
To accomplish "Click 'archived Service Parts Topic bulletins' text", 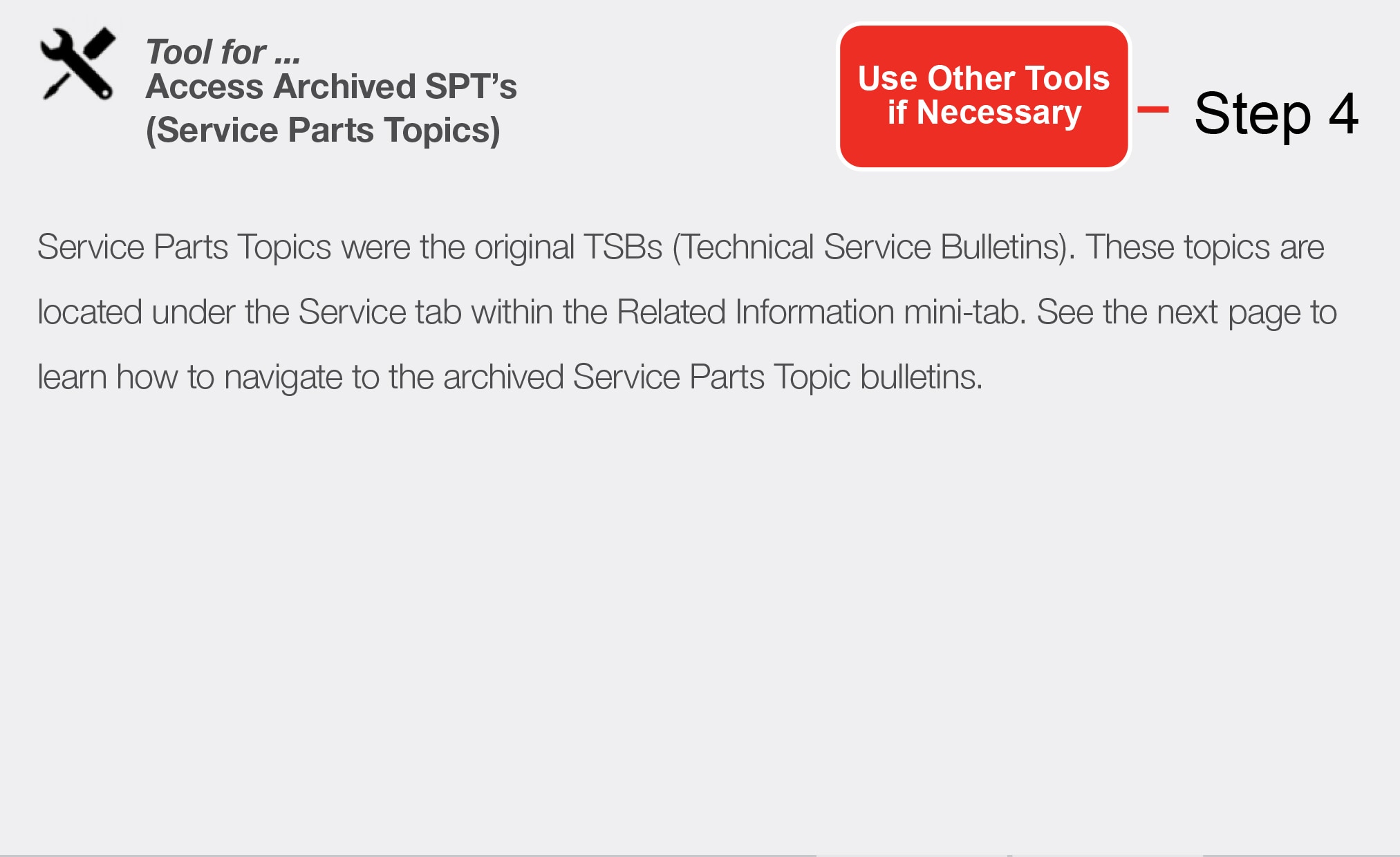I will [x=712, y=377].
